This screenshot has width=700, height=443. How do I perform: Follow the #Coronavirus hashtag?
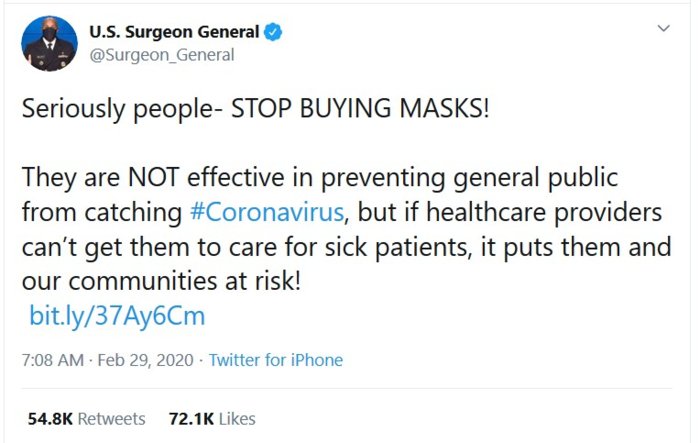pyautogui.click(x=267, y=212)
